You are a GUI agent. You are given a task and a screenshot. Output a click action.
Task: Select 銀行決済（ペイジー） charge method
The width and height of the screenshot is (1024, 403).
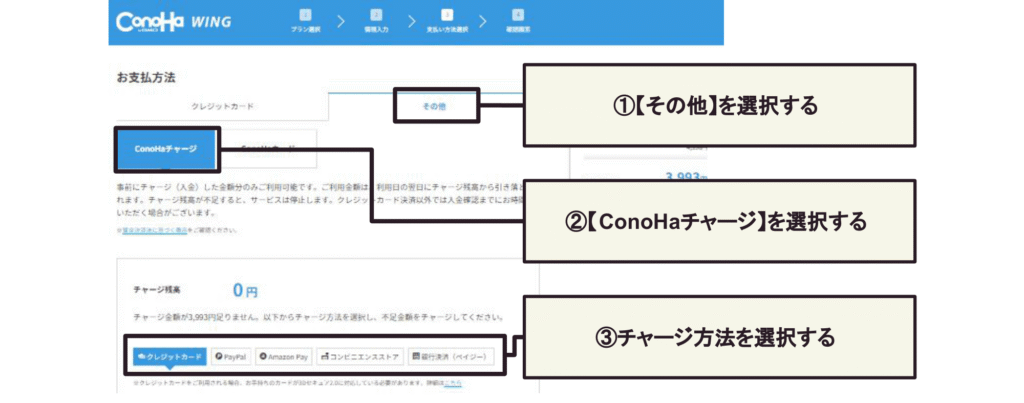[x=450, y=356]
